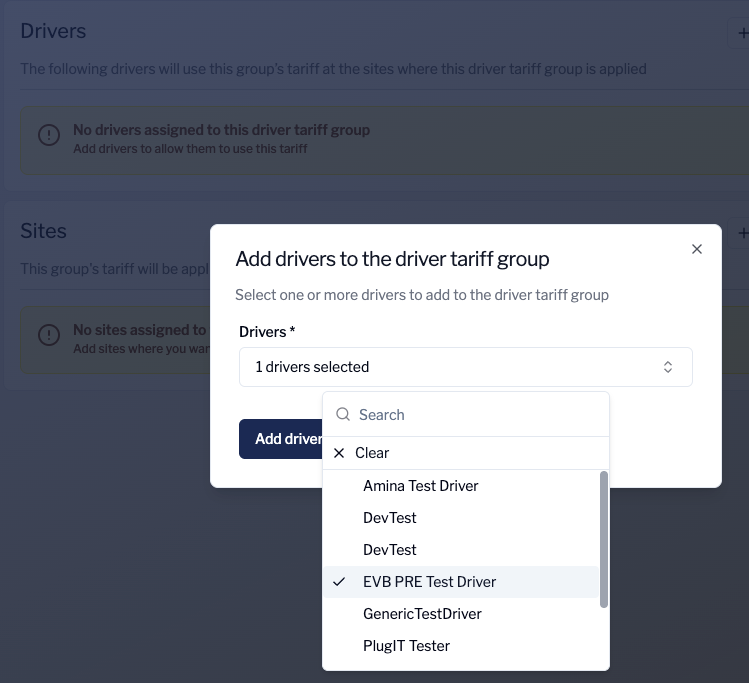Pick the second DevTest entry
This screenshot has height=683, width=749.
pos(390,550)
